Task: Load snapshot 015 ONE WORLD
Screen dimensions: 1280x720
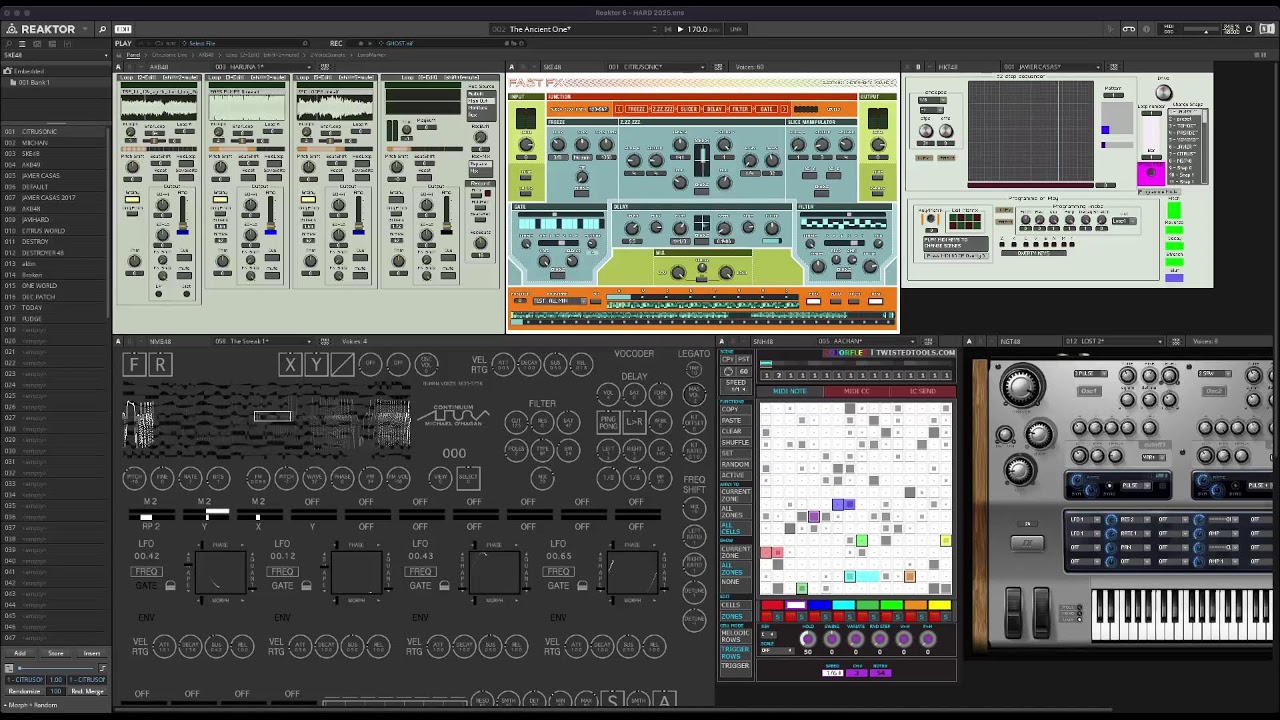Action: 55,286
